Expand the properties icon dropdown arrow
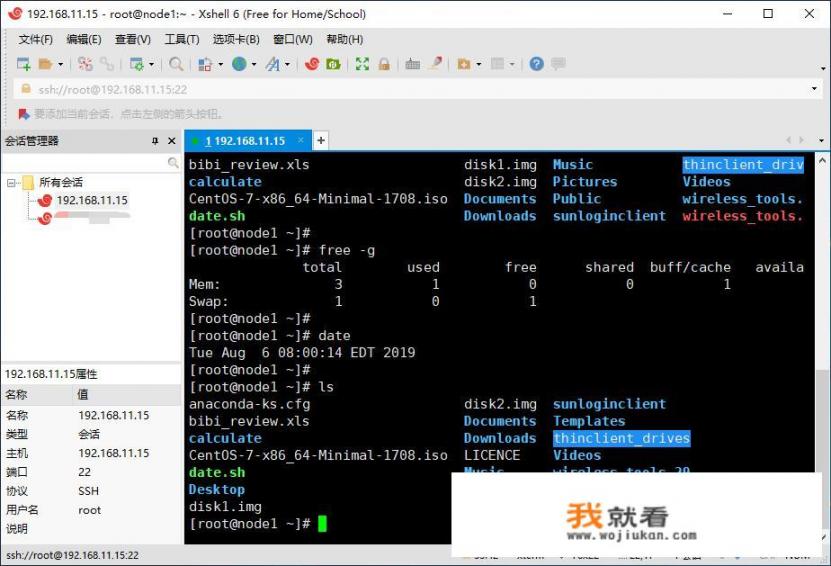 (x=152, y=65)
